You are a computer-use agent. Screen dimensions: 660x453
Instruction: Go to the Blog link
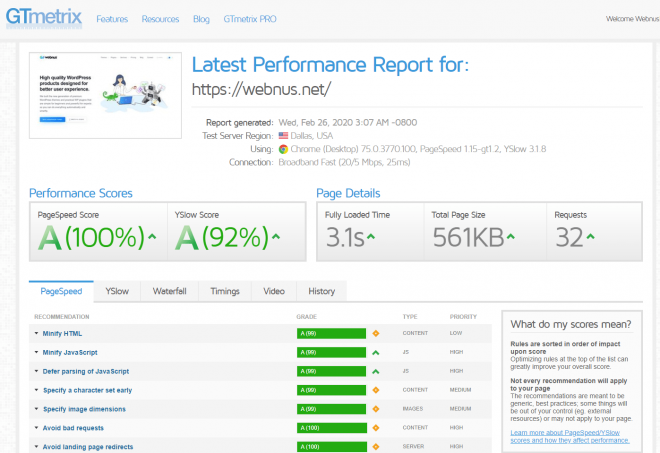pyautogui.click(x=201, y=19)
